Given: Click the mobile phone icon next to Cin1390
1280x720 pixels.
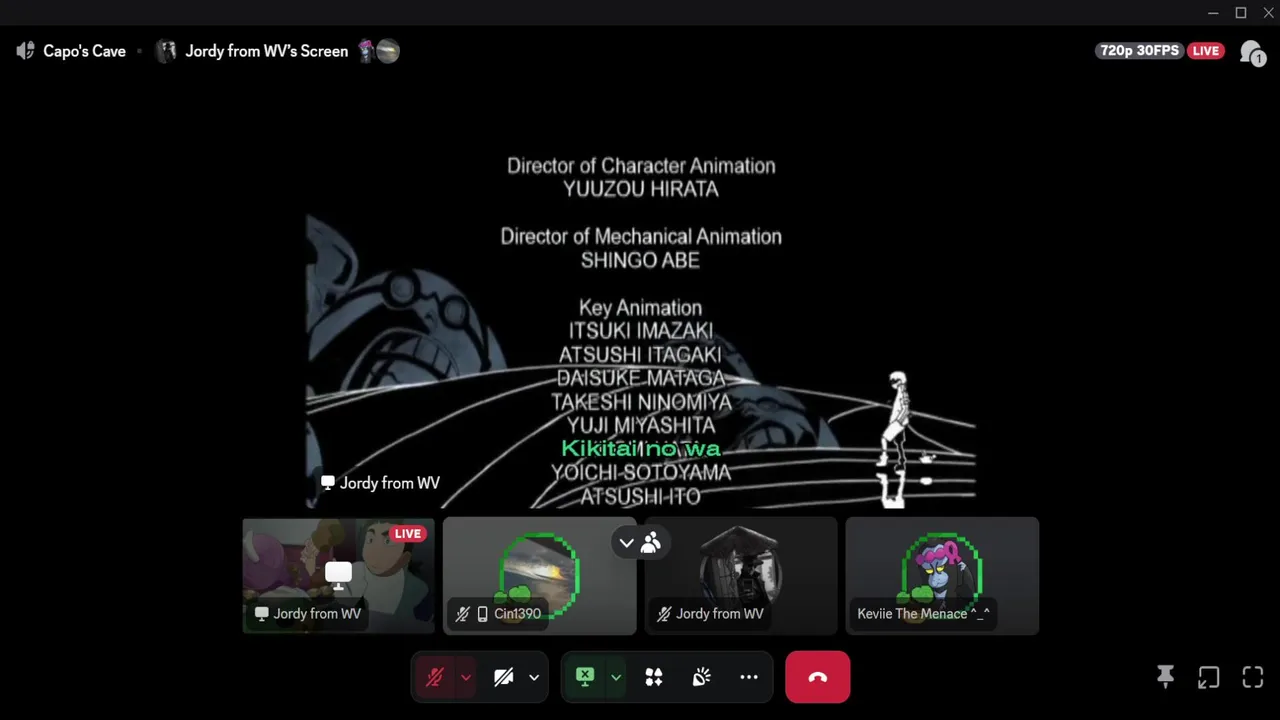Looking at the screenshot, I should click(483, 614).
